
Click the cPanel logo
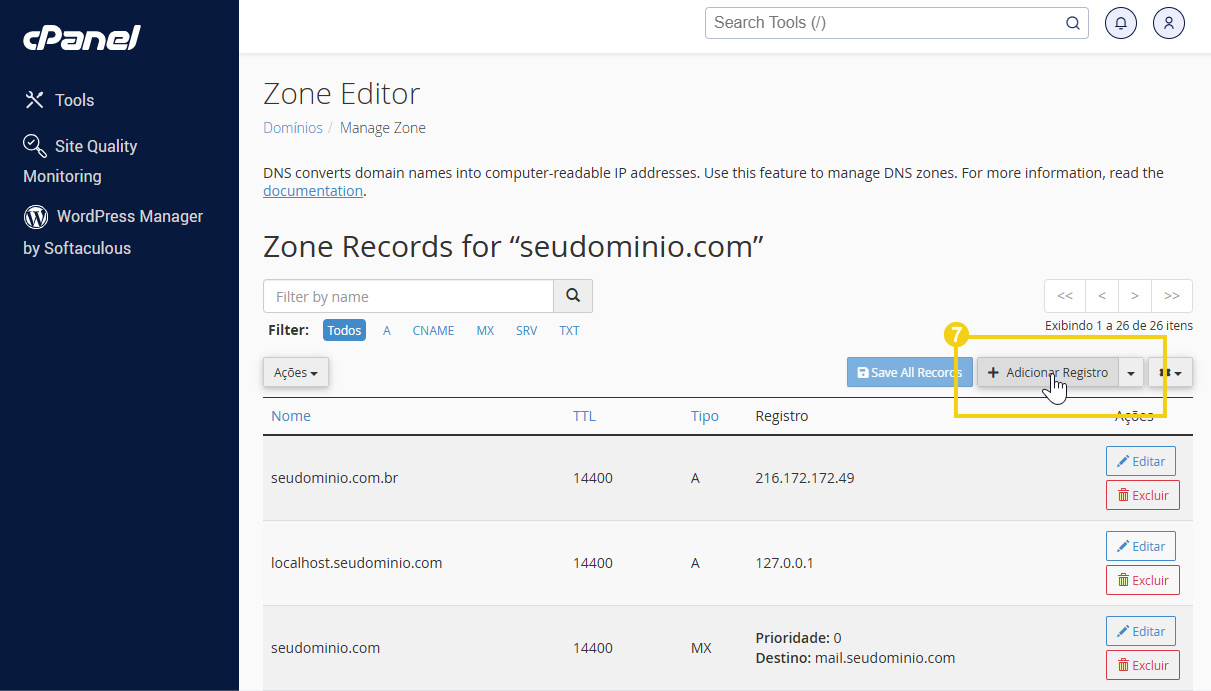point(82,38)
